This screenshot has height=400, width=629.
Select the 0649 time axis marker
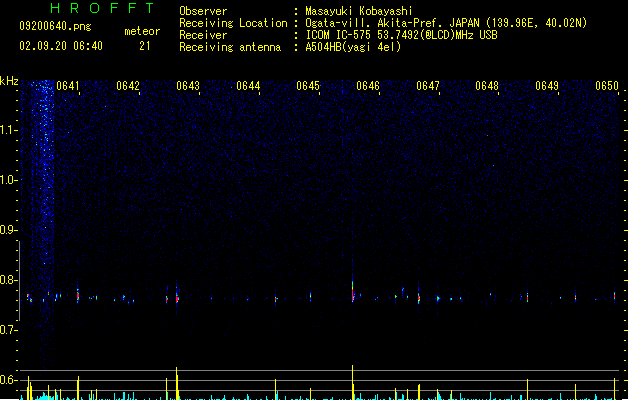(x=547, y=86)
